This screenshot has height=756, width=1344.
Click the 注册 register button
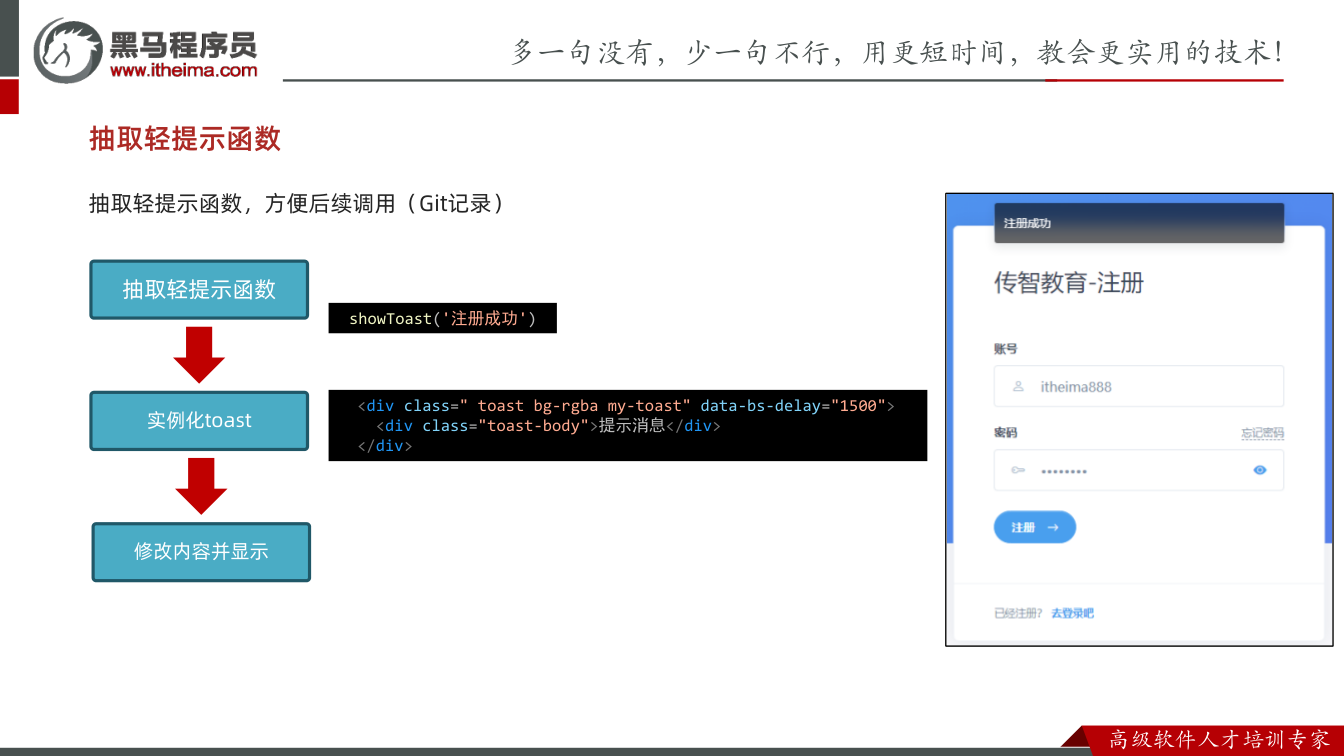(1035, 527)
